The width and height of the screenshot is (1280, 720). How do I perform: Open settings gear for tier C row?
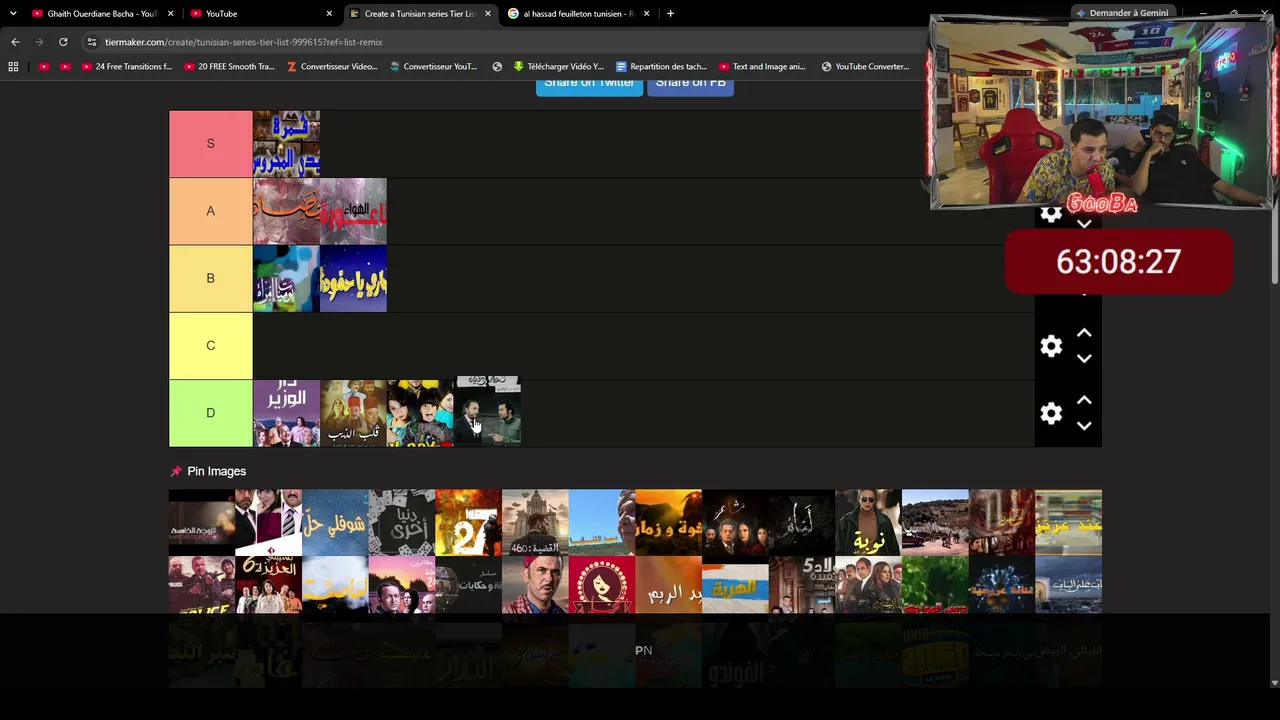click(x=1051, y=346)
